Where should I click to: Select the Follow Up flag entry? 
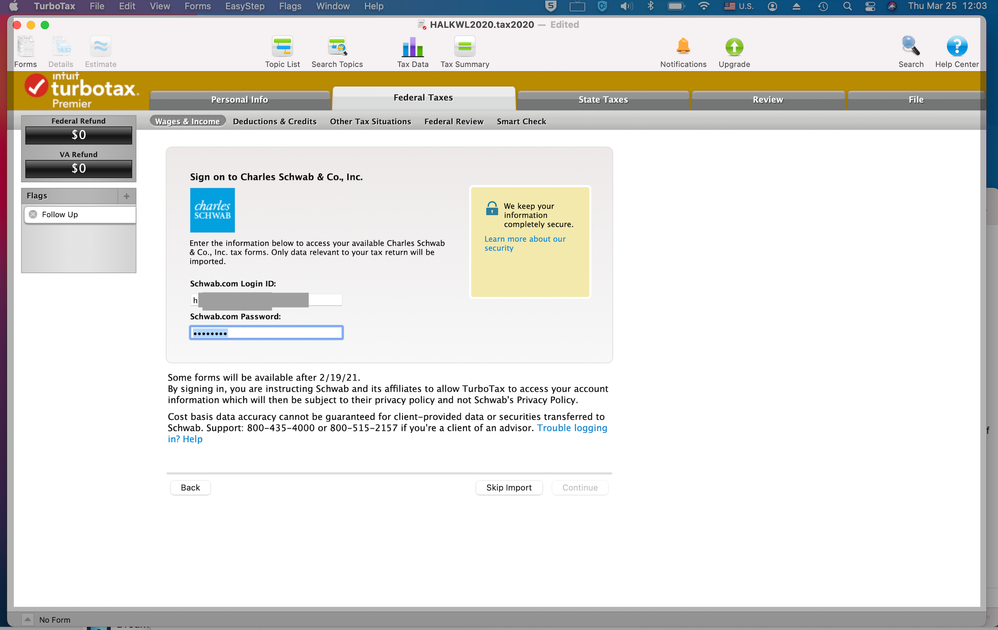[80, 214]
